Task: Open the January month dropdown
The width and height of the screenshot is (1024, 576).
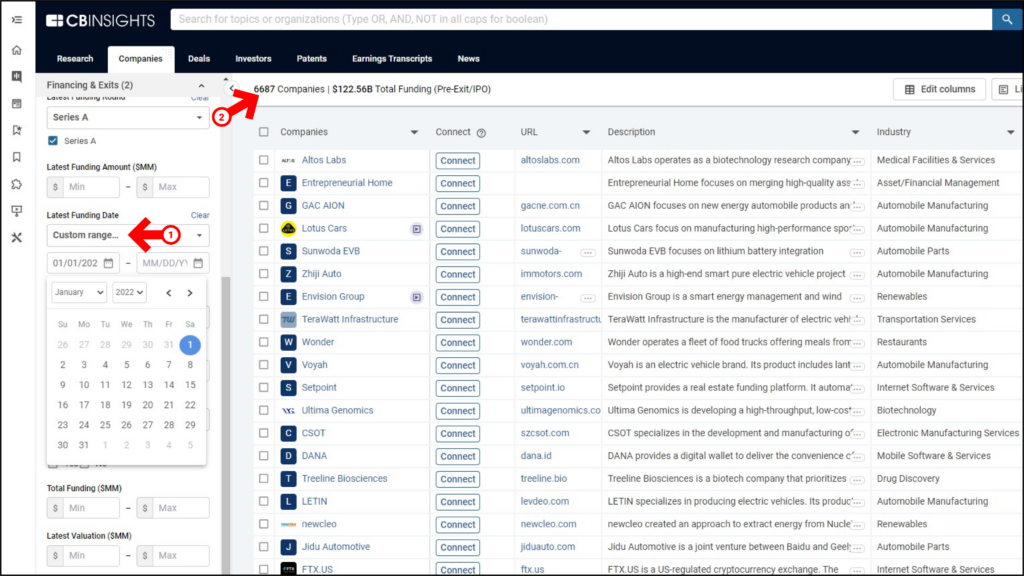Action: click(x=78, y=293)
